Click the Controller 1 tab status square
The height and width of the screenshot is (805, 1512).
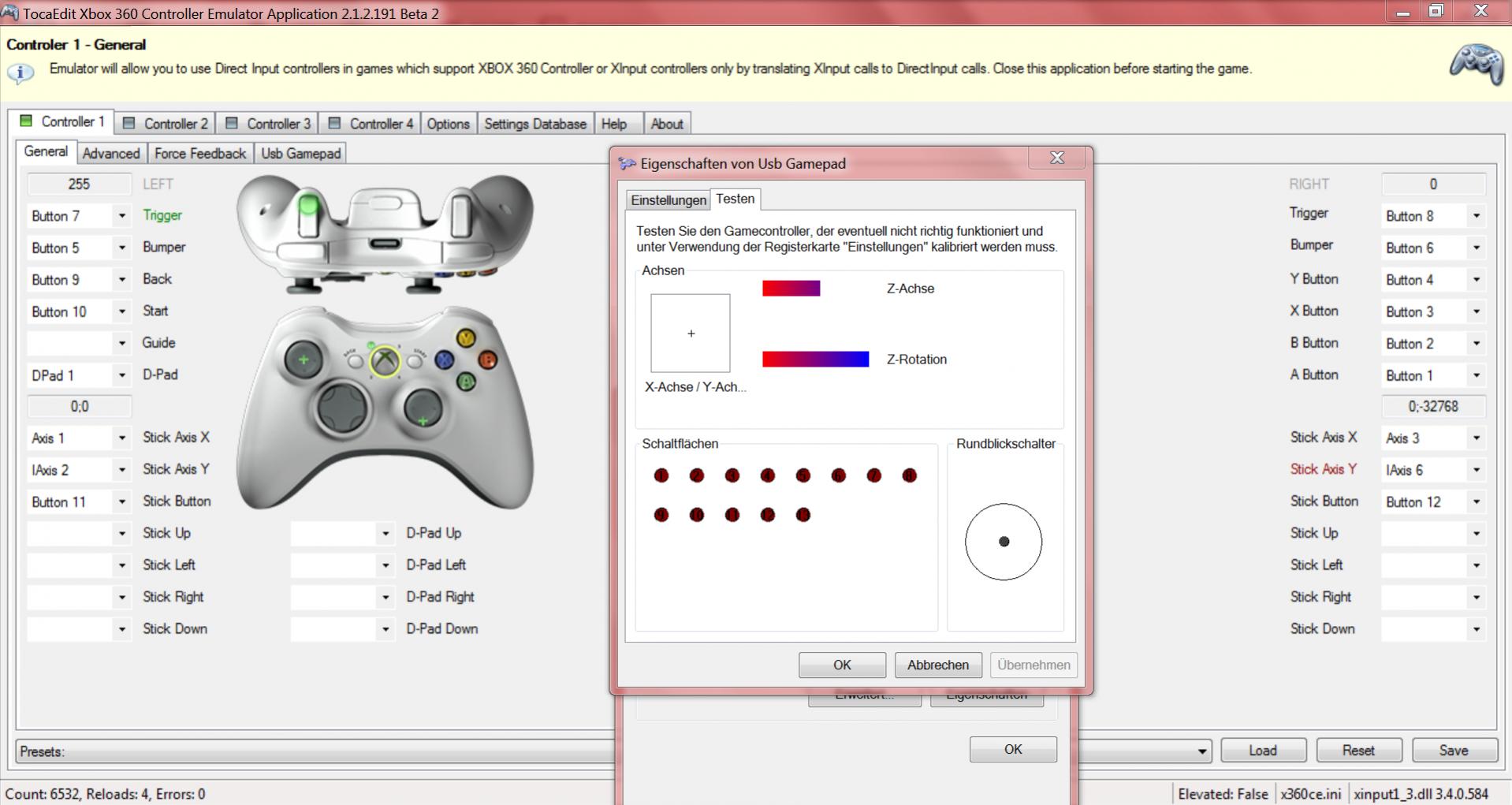[x=26, y=121]
